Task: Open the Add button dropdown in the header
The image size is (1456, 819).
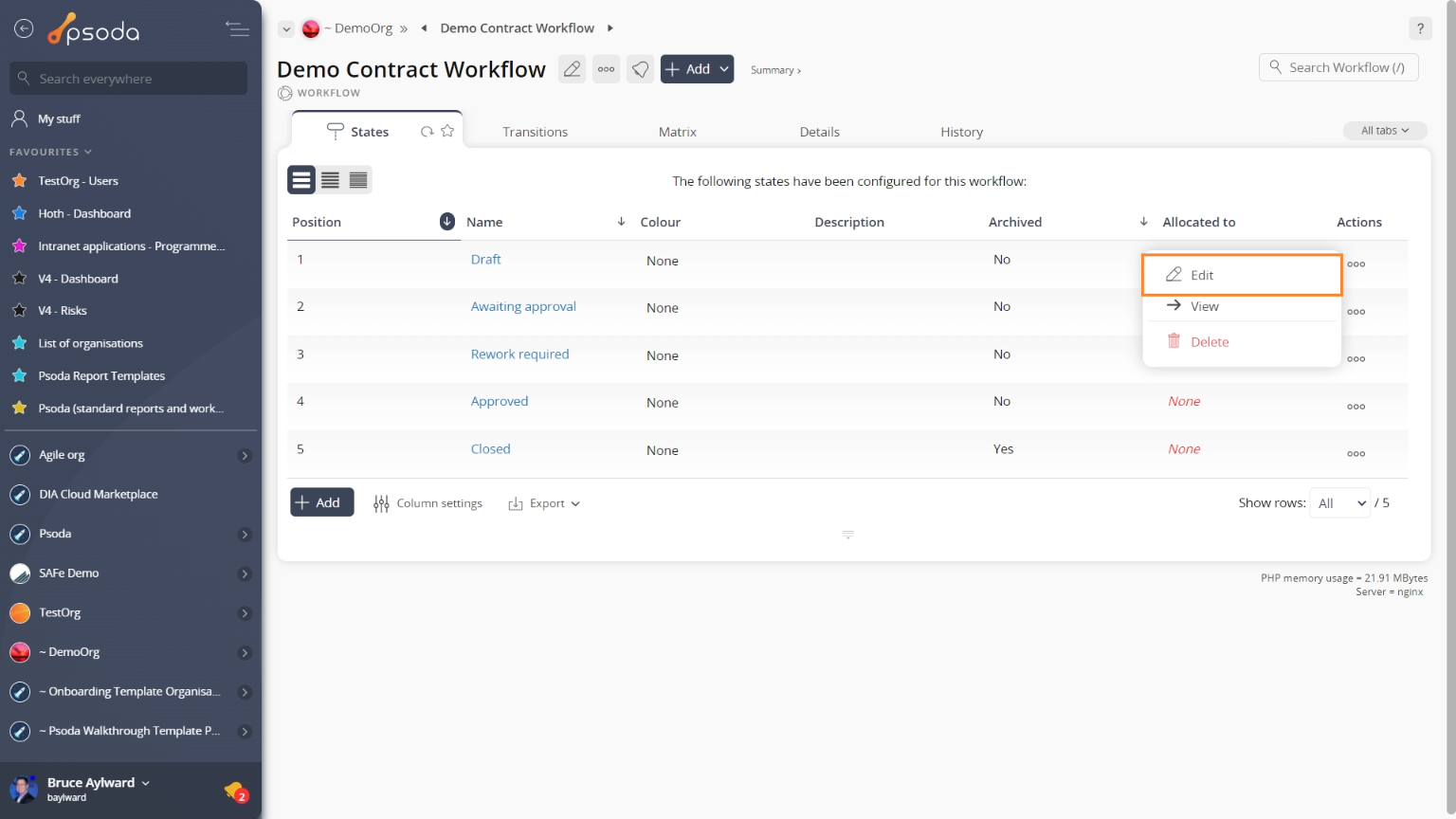Action: tap(724, 69)
